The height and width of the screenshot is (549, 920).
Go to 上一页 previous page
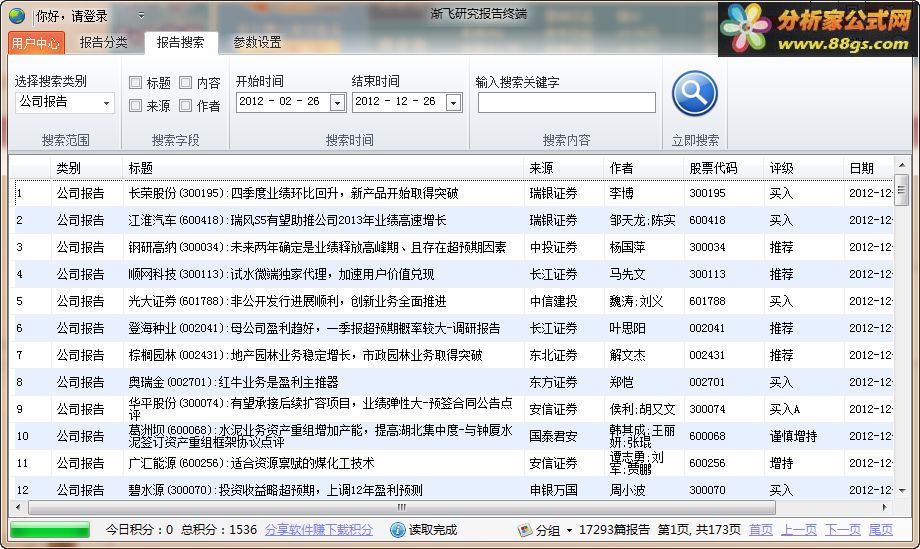(799, 530)
